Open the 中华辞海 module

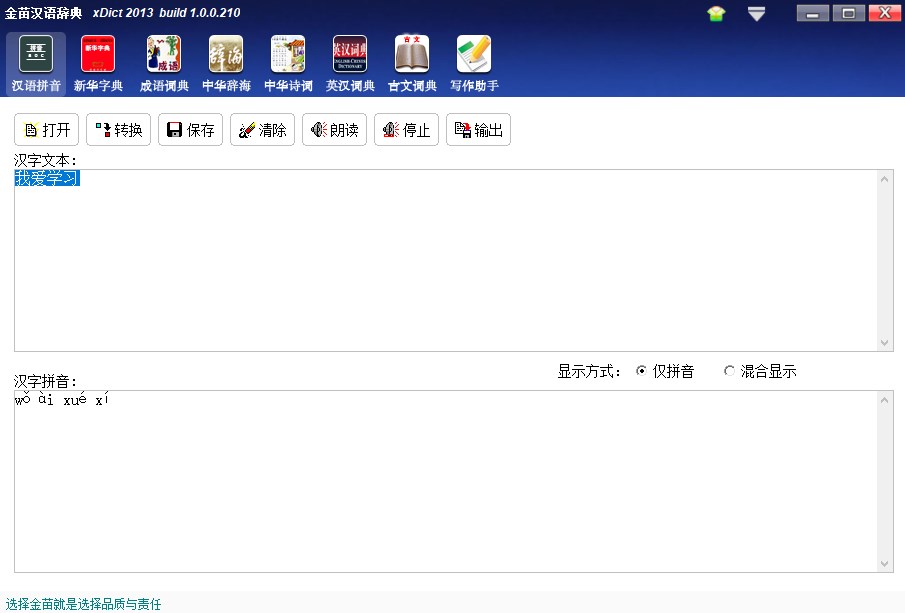tap(226, 63)
